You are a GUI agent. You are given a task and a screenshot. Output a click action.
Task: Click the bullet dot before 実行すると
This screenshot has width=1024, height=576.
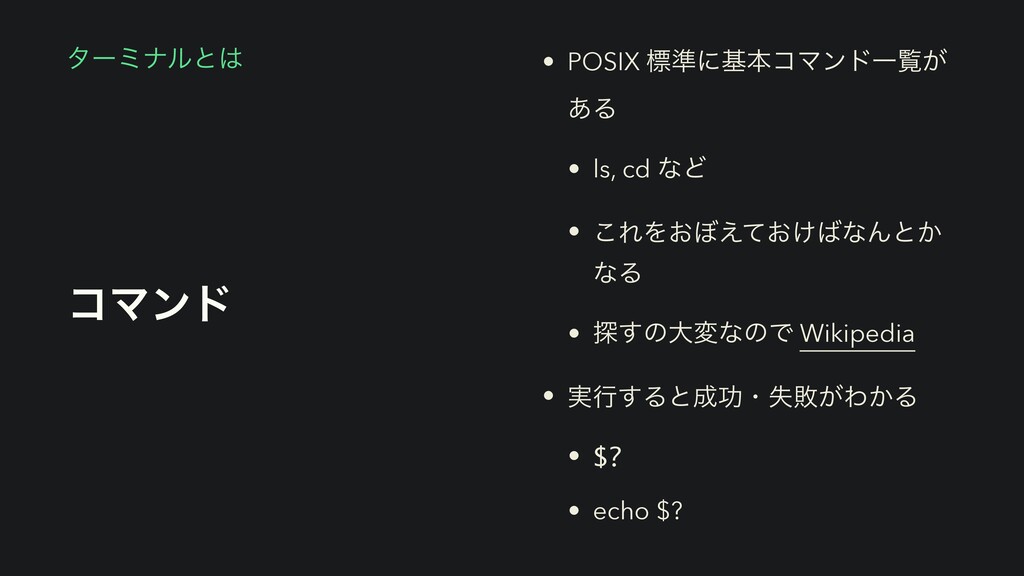(x=549, y=395)
